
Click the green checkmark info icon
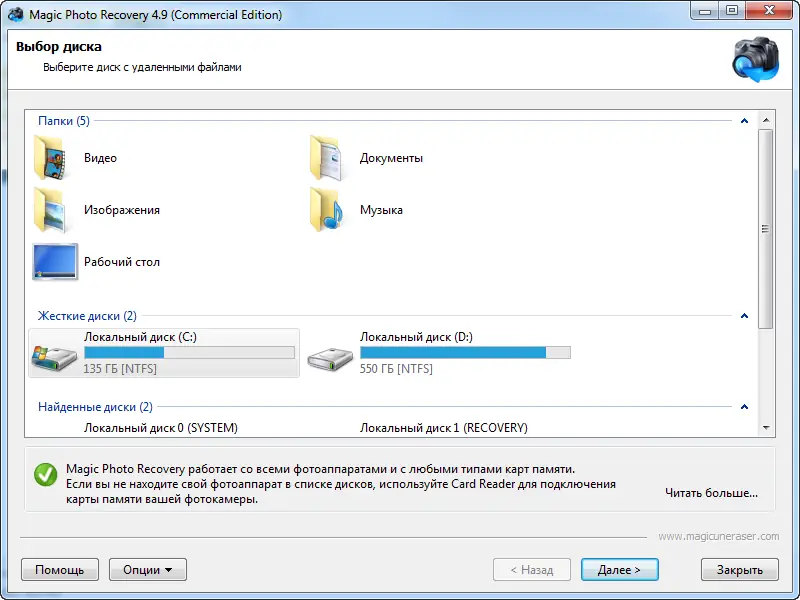[46, 475]
